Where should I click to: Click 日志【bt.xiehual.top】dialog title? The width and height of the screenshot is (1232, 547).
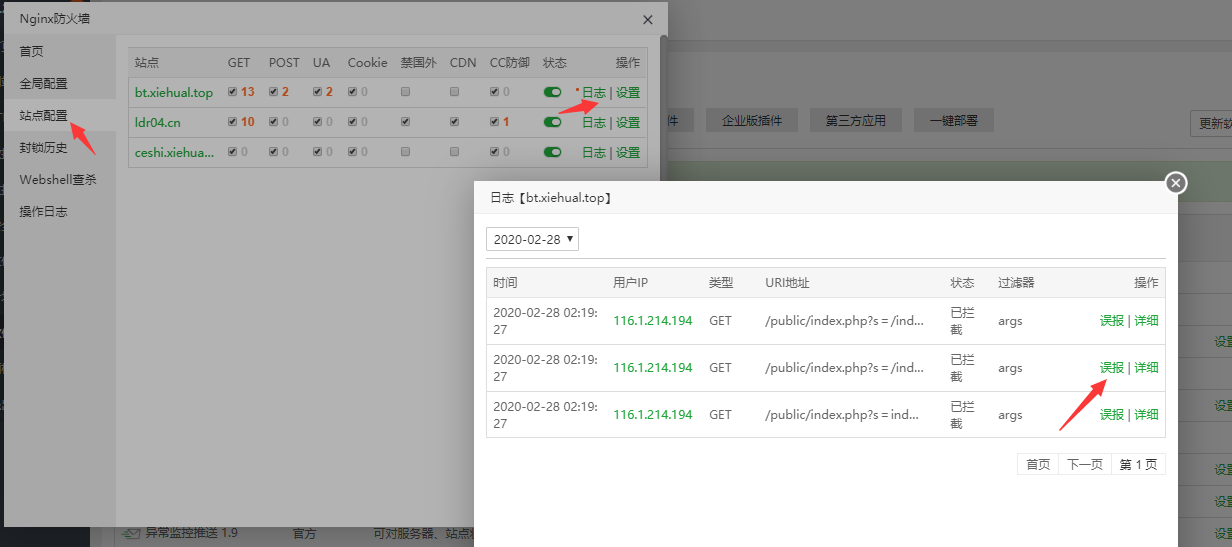click(x=551, y=198)
